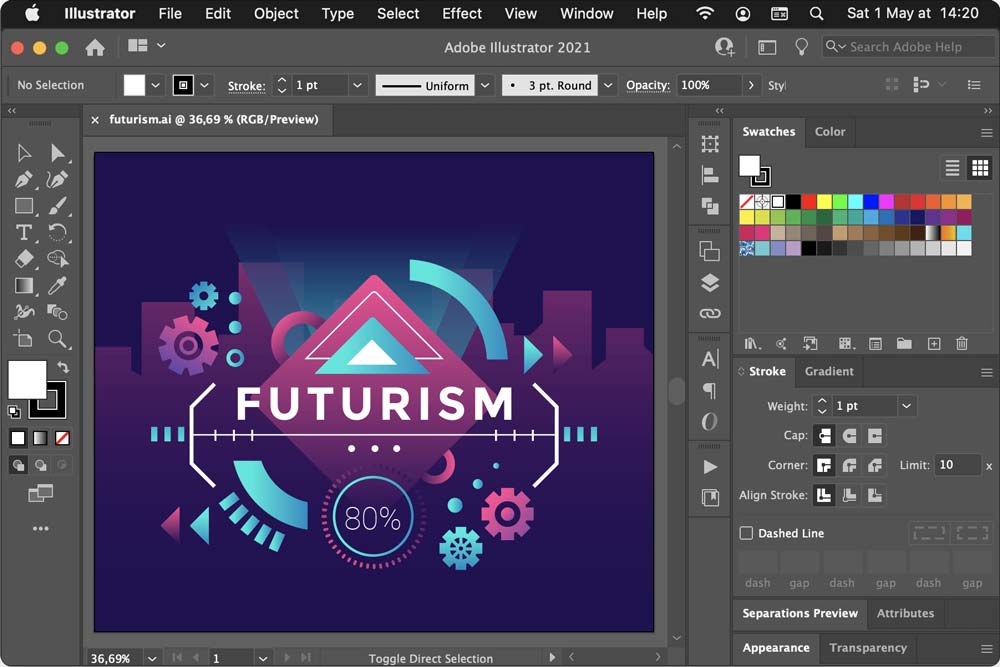Switch to the Gradient tab

pyautogui.click(x=829, y=371)
